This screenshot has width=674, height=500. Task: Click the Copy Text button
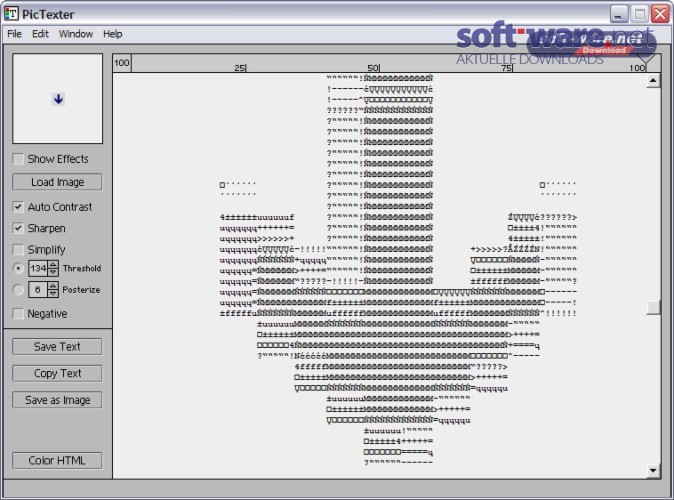[57, 374]
